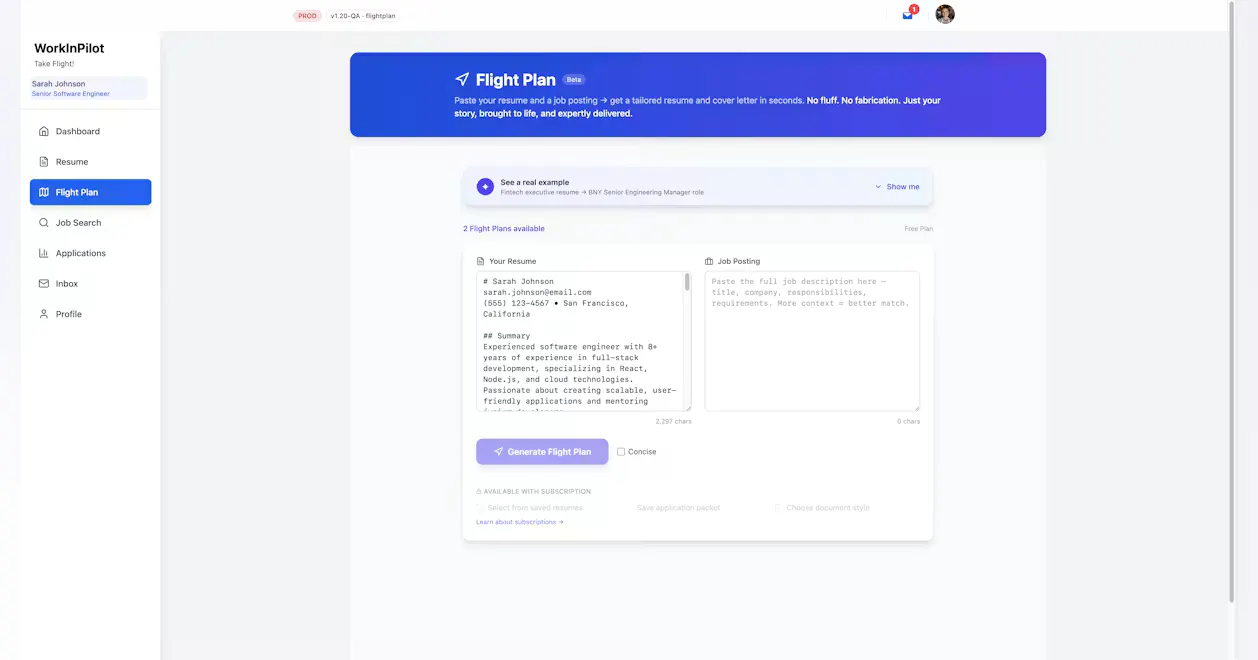Click the Flight Plan map icon in sidebar
The width and height of the screenshot is (1258, 660).
[x=44, y=192]
